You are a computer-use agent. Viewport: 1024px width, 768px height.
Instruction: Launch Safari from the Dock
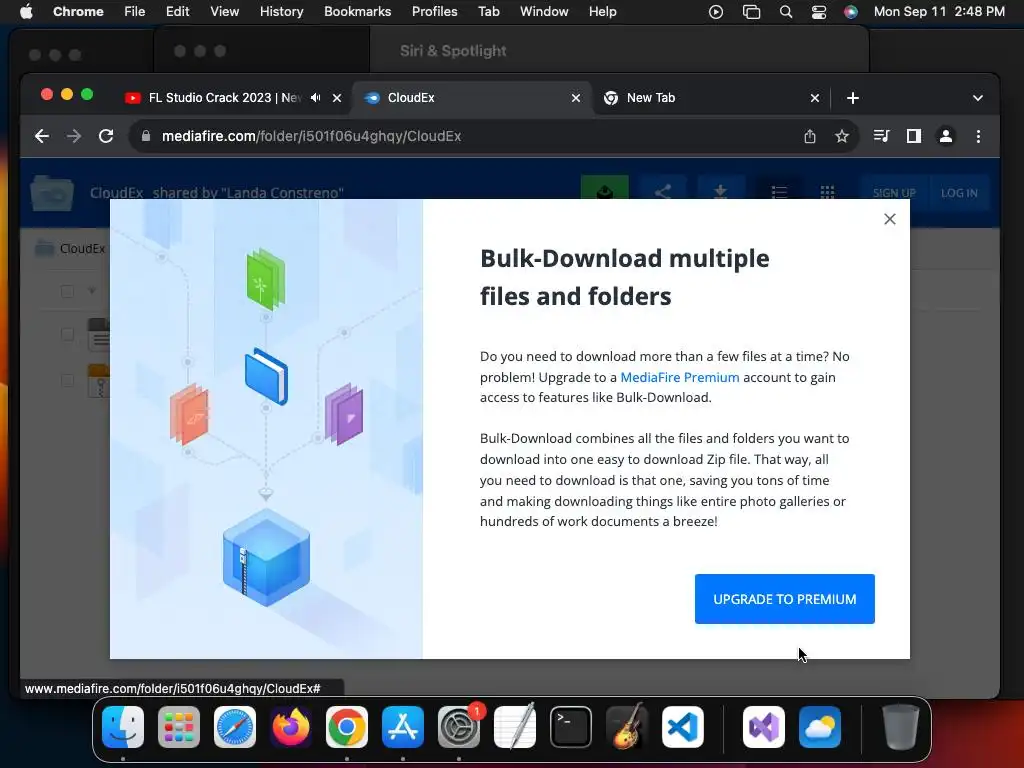pos(235,727)
